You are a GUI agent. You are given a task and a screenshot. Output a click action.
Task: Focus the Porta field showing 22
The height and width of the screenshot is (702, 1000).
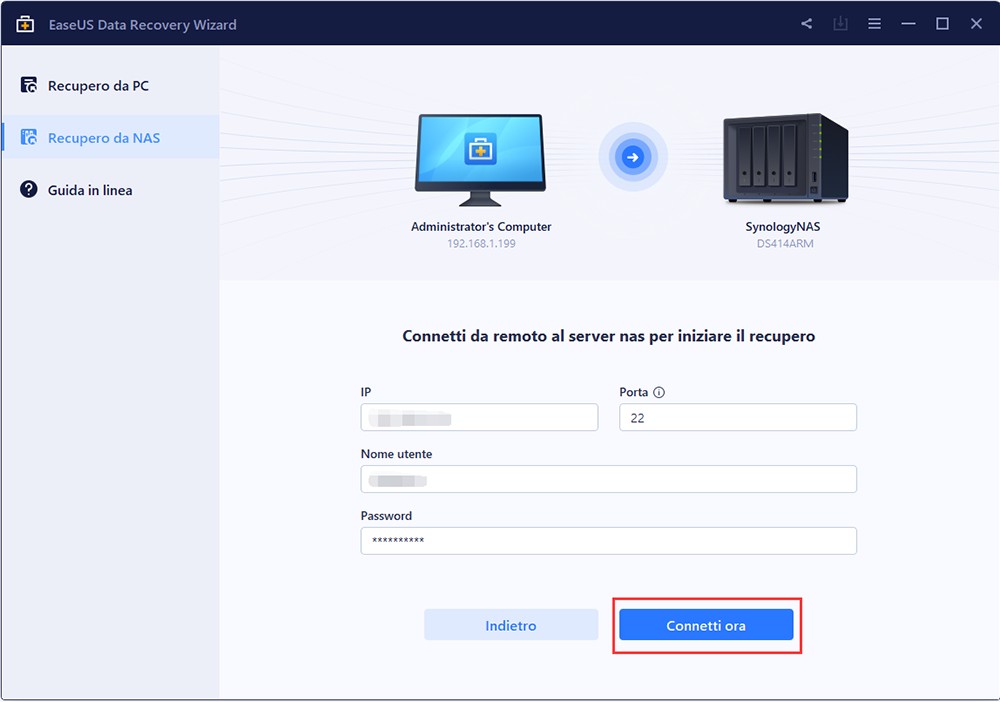tap(738, 417)
